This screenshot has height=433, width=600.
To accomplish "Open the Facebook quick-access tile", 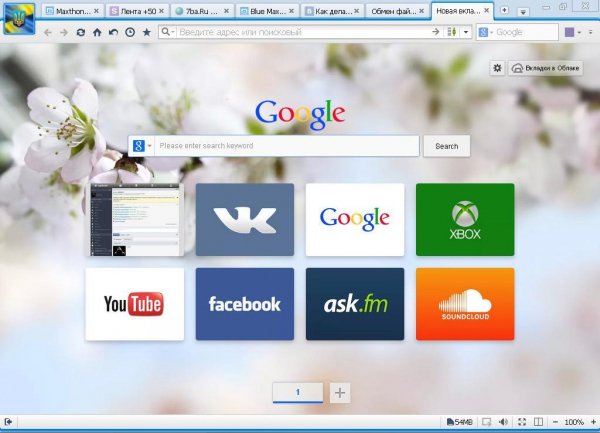I will point(245,304).
